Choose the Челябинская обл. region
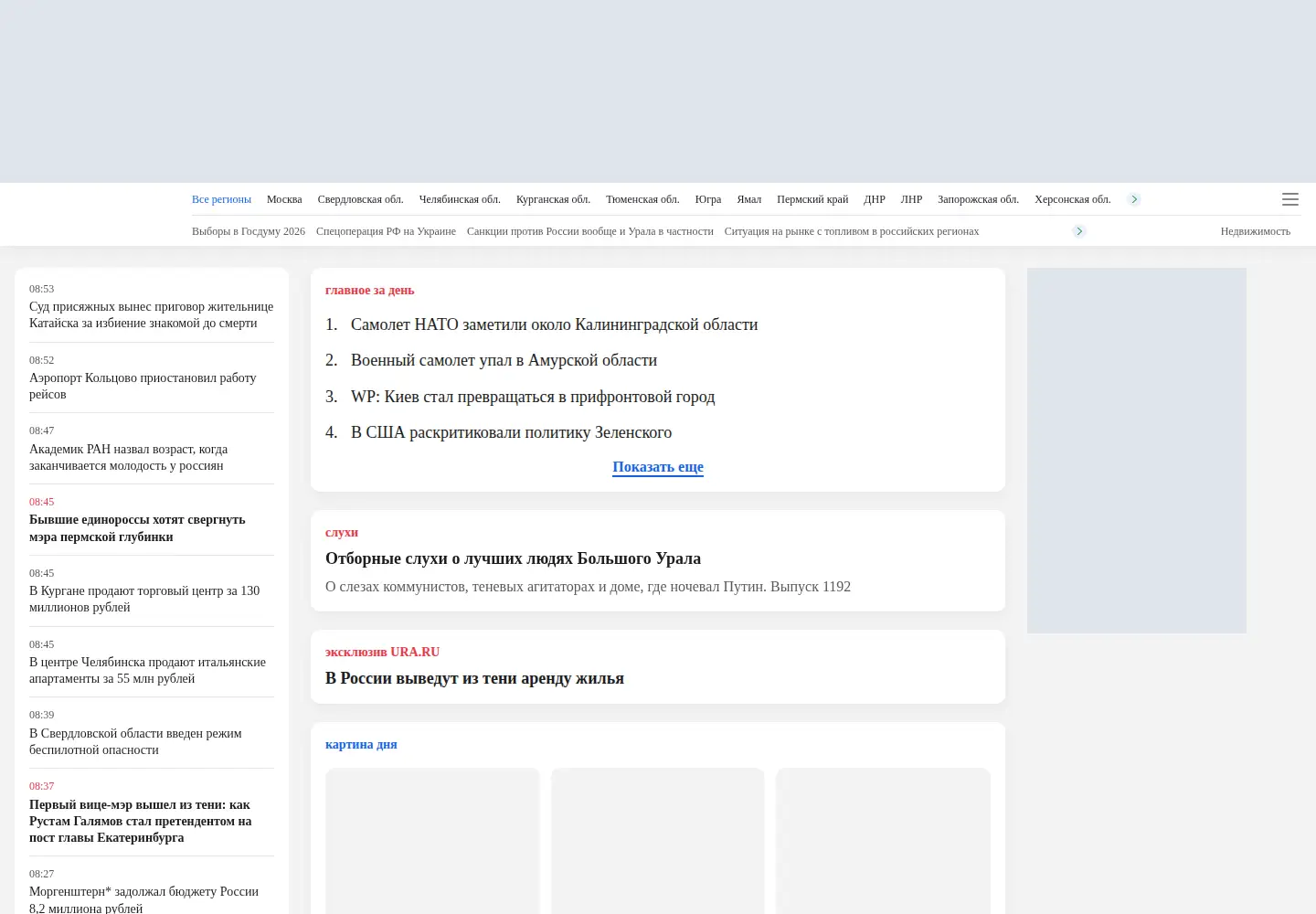This screenshot has height=914, width=1316. 460,199
